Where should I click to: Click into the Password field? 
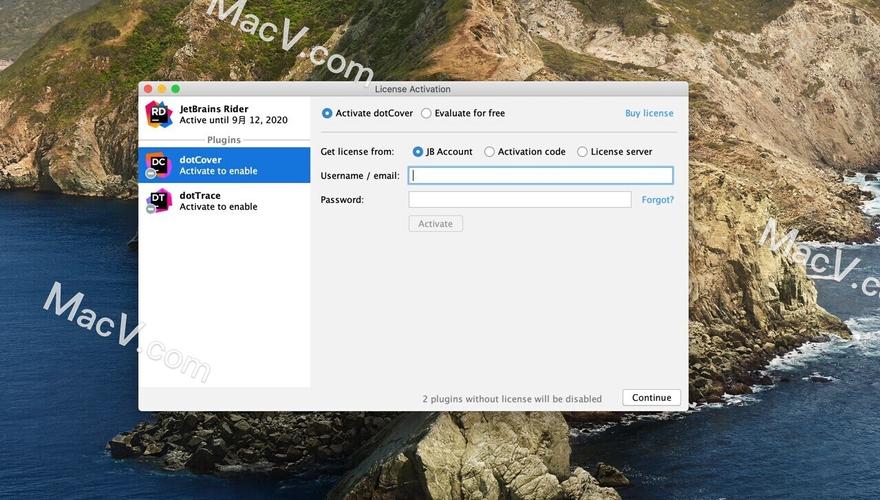coord(519,200)
